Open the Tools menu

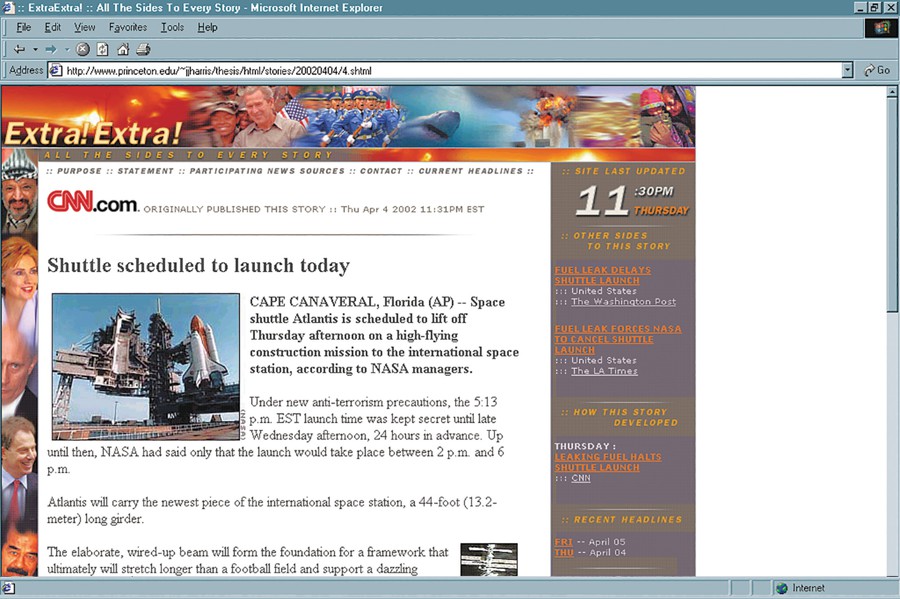coord(172,27)
